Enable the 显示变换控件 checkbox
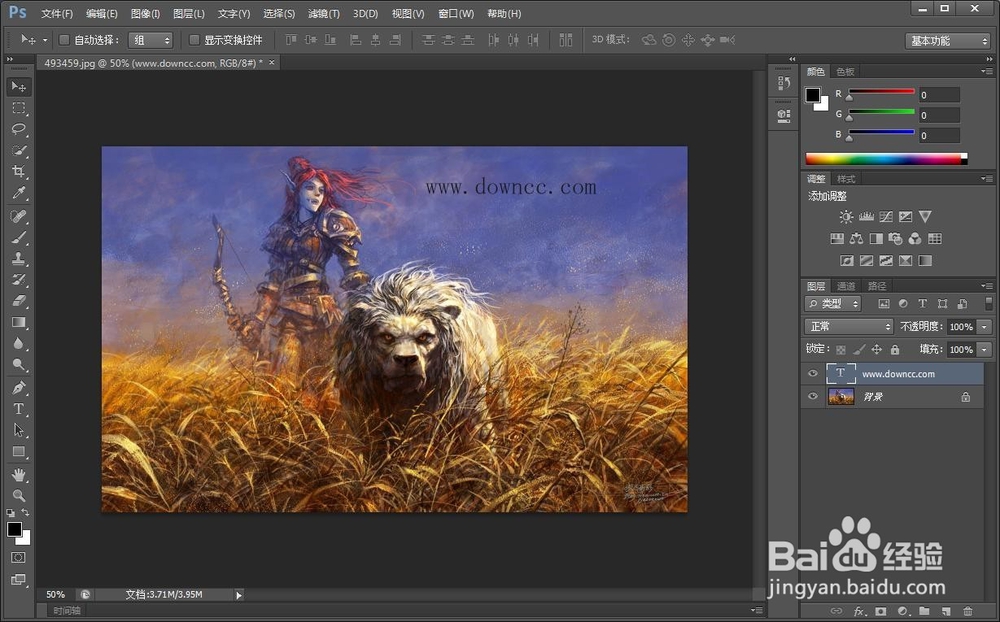 tap(194, 40)
